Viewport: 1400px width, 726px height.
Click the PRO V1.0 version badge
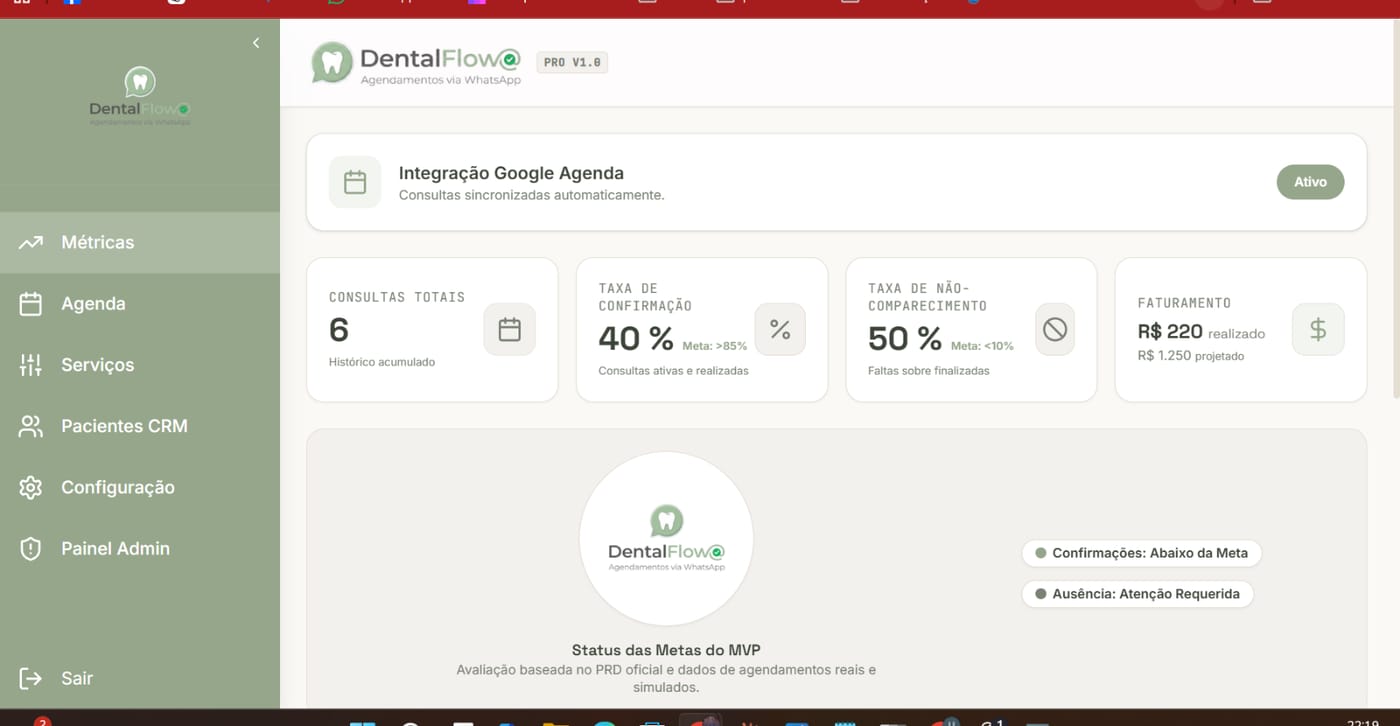tap(572, 62)
